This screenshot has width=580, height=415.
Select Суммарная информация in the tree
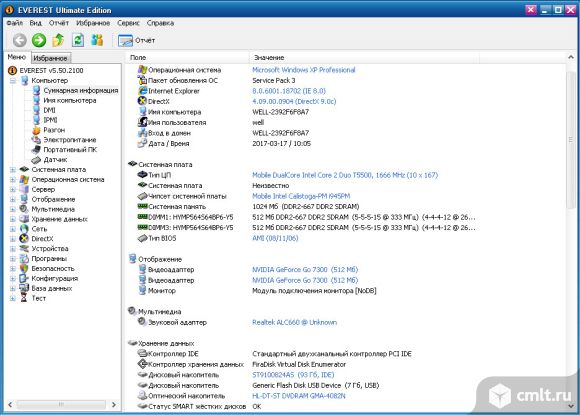pos(81,90)
